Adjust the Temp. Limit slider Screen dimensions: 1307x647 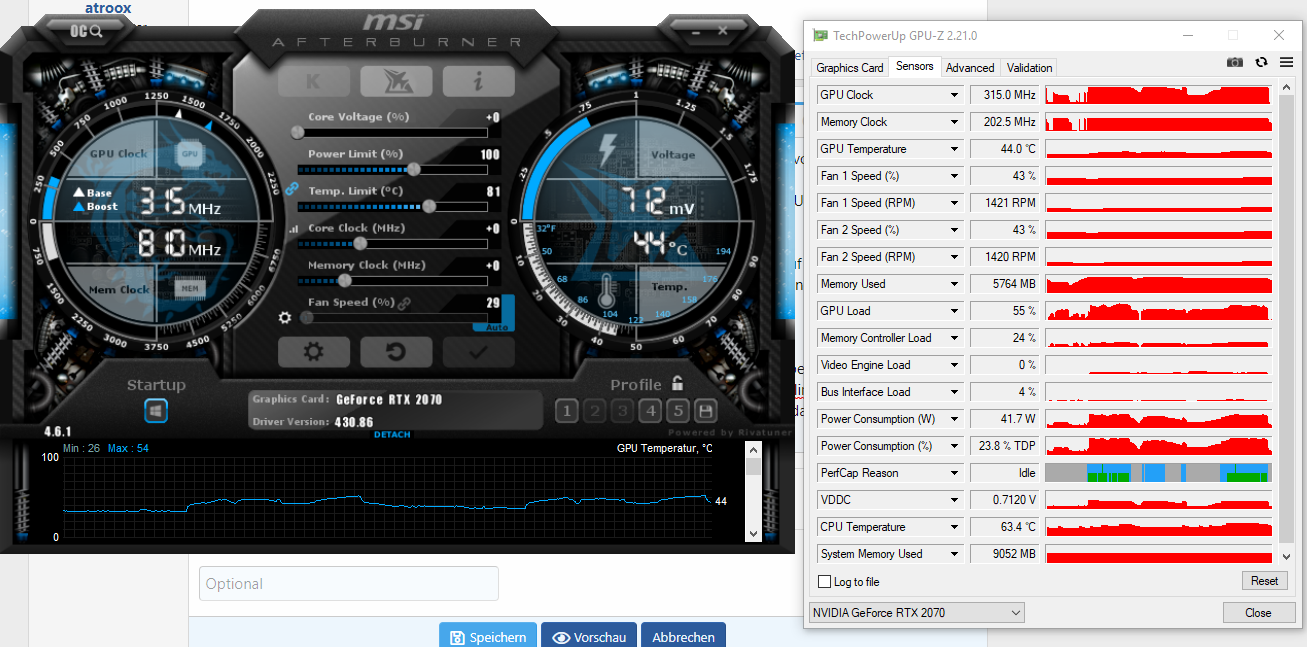[393, 206]
